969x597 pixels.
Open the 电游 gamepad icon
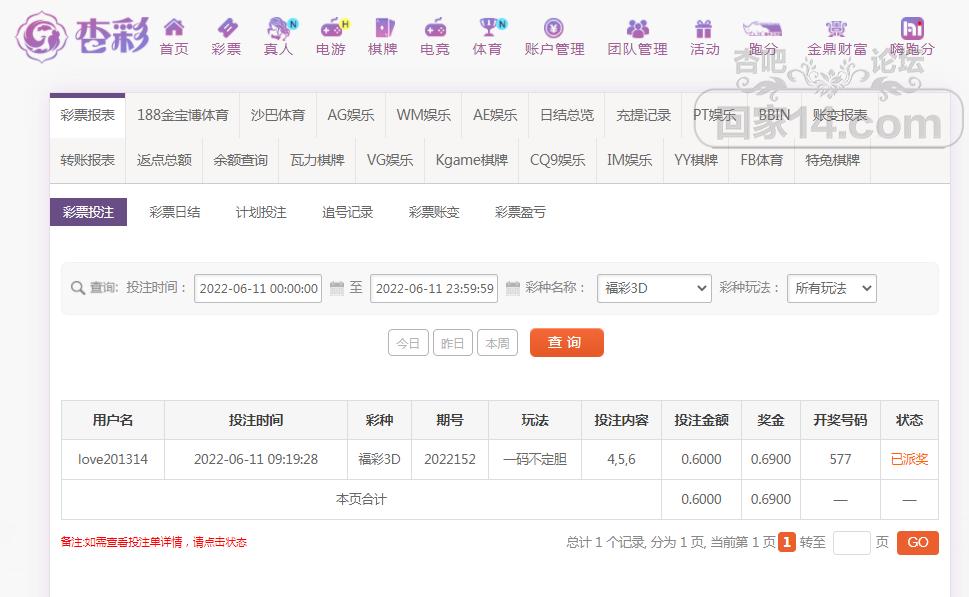(331, 28)
